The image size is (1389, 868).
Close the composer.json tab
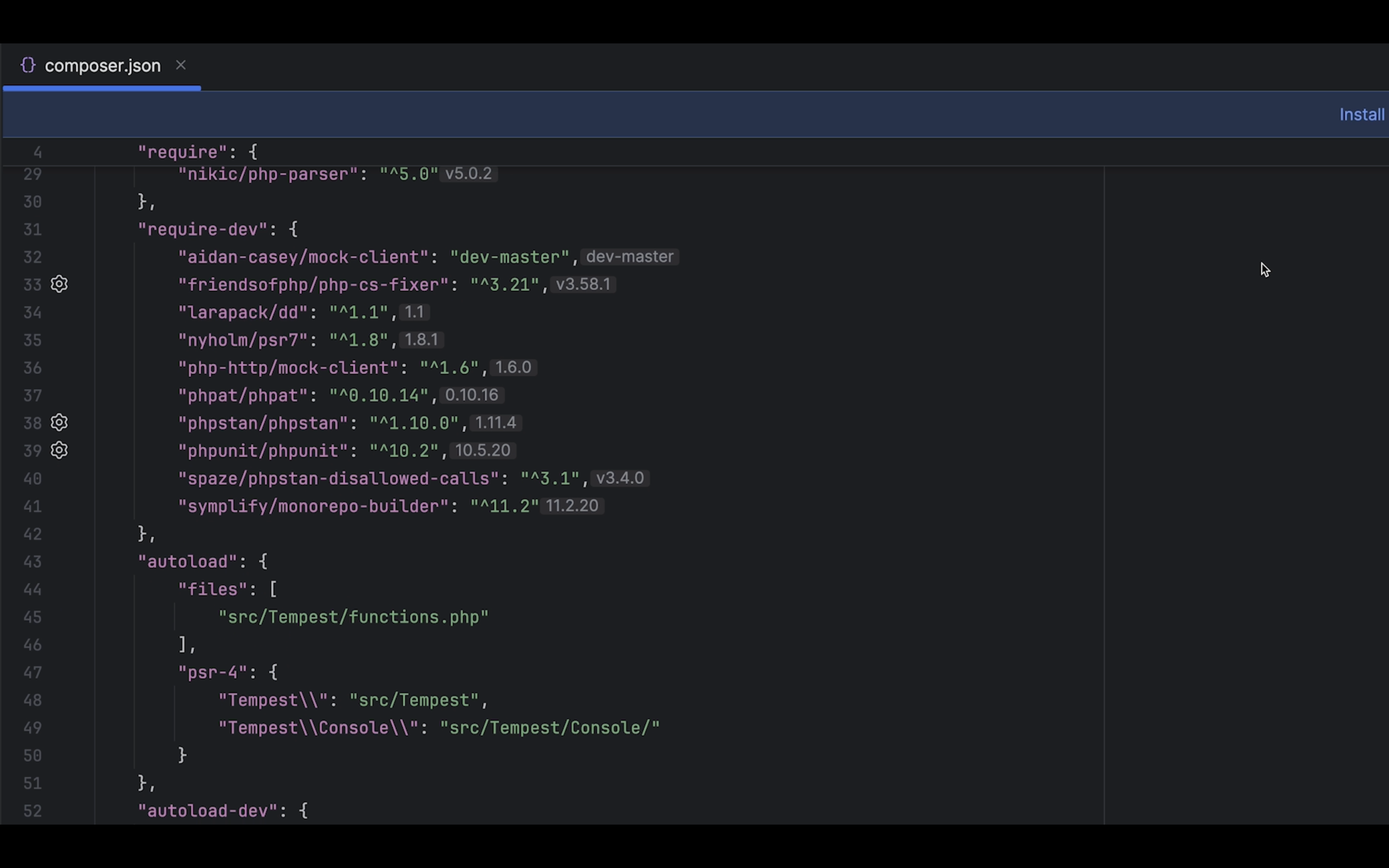click(x=181, y=65)
